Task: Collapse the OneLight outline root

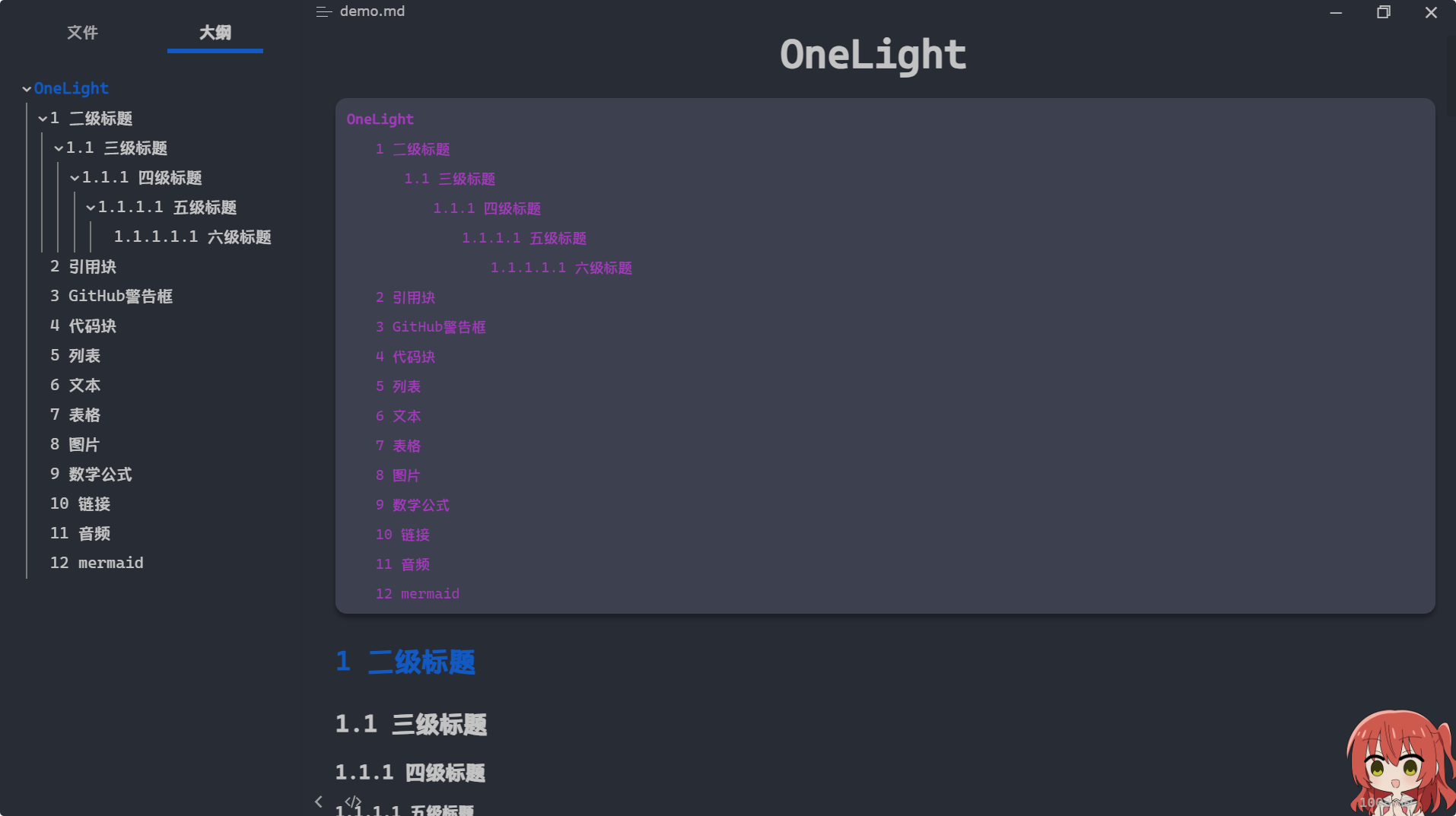Action: click(x=27, y=89)
